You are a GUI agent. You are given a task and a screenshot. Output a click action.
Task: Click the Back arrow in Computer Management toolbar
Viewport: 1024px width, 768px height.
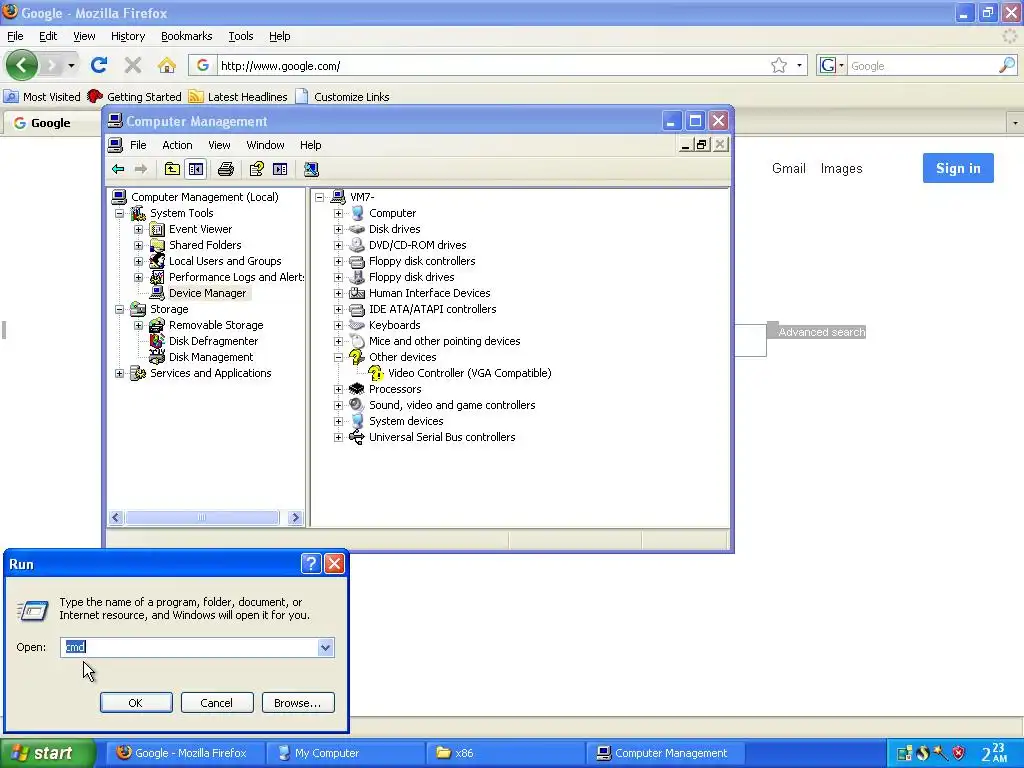point(118,169)
